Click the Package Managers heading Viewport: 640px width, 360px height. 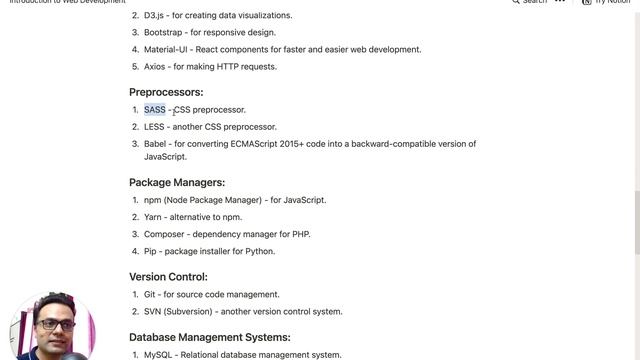pos(177,182)
